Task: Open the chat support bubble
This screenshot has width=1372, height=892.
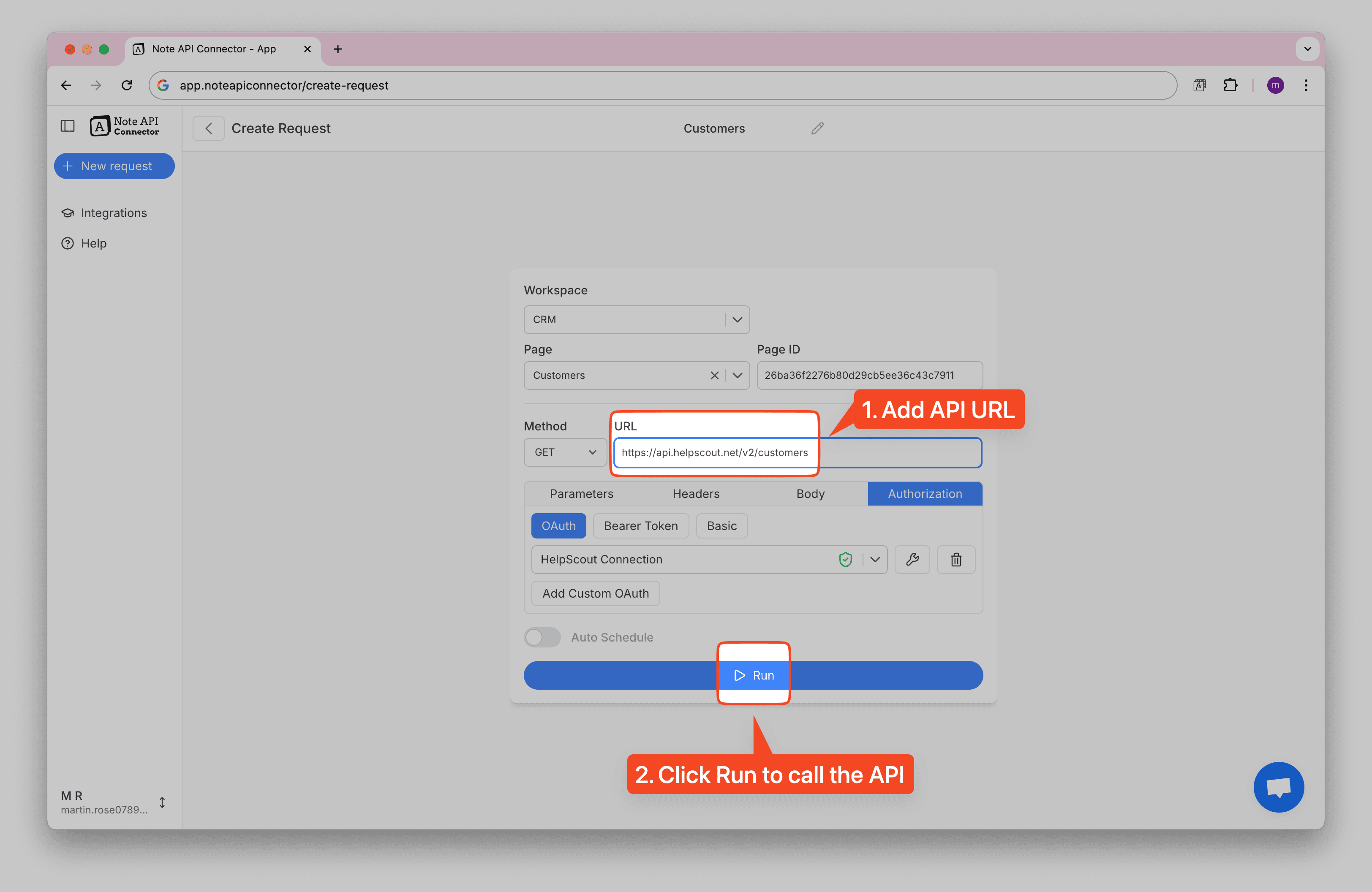Action: (x=1279, y=787)
